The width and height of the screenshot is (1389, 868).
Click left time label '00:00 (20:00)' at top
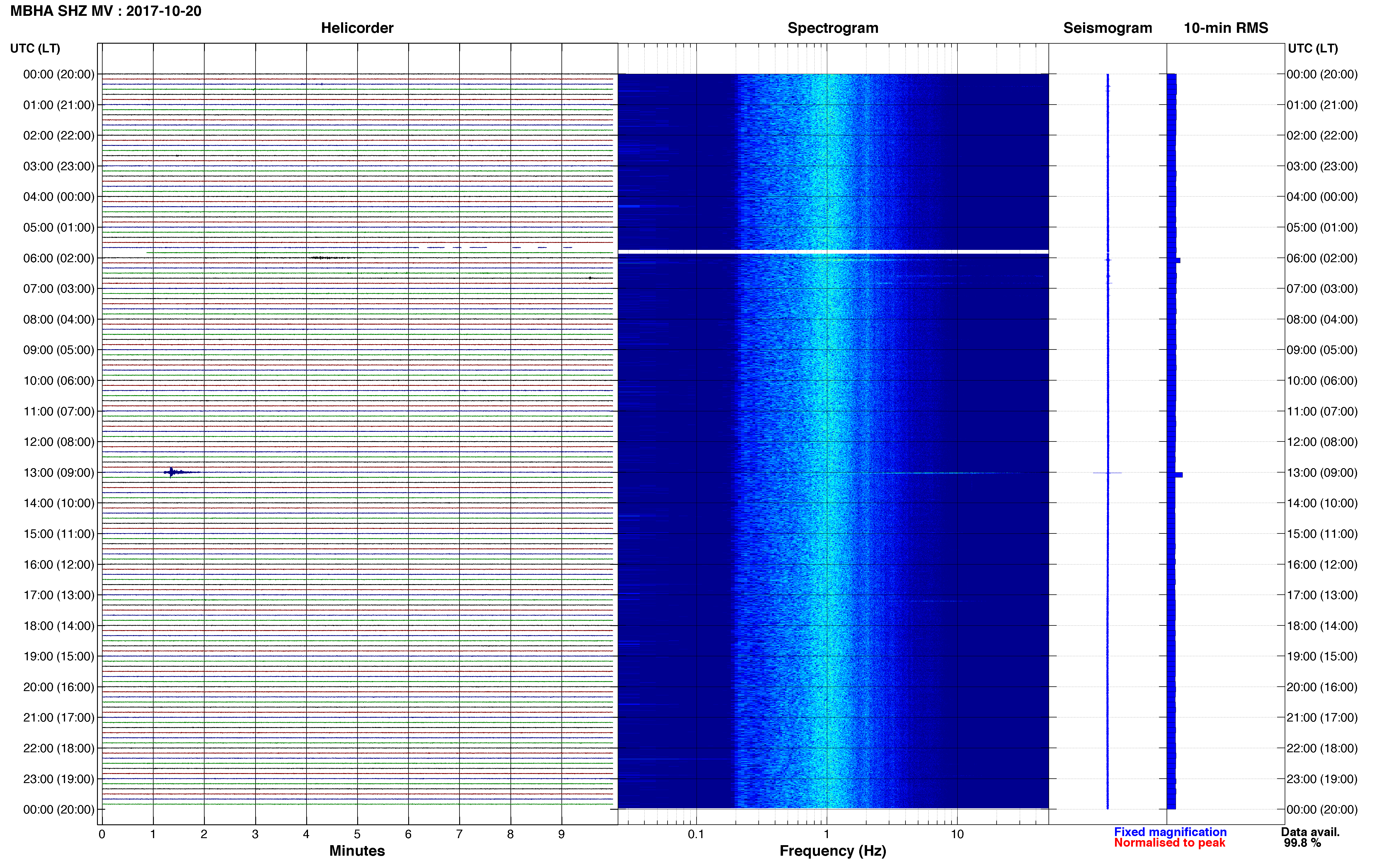pyautogui.click(x=59, y=74)
